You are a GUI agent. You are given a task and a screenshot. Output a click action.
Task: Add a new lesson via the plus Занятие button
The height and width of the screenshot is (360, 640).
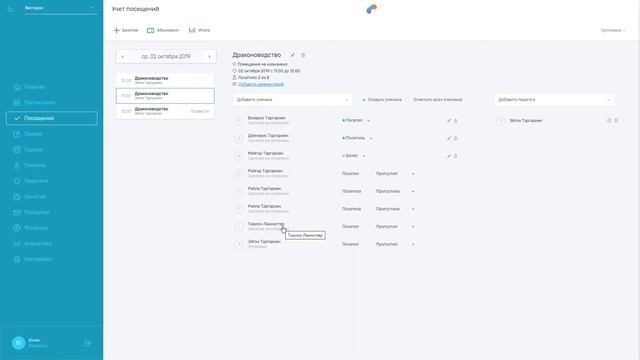tap(126, 30)
